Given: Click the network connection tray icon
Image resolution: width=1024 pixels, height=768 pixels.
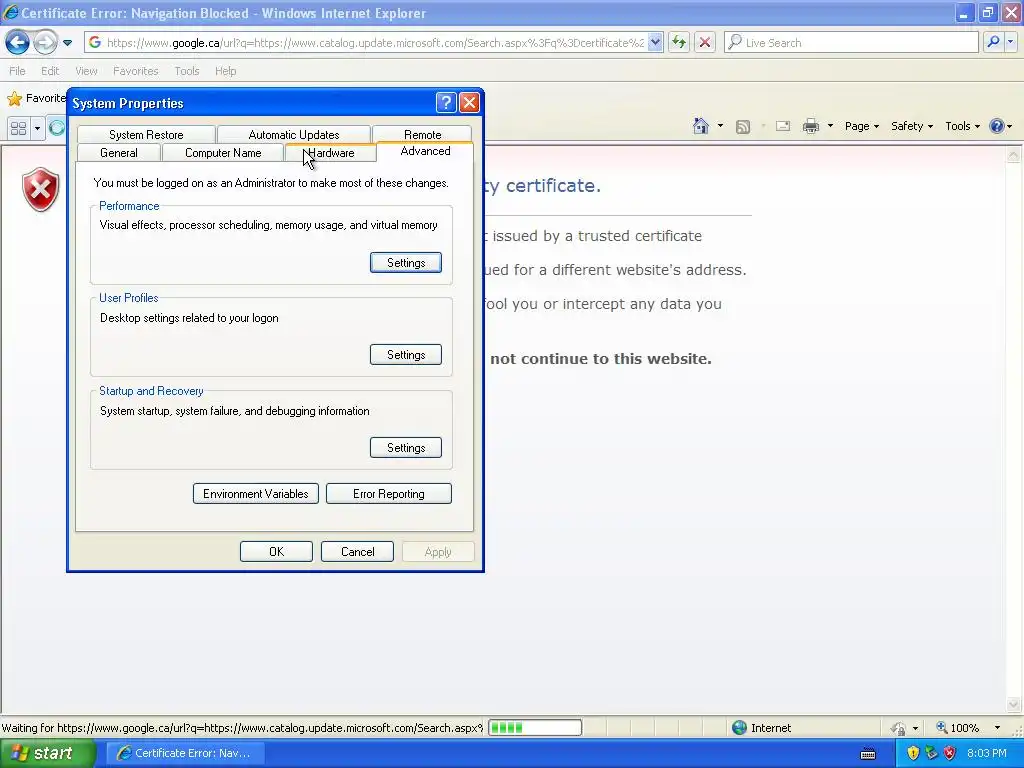Looking at the screenshot, I should tap(931, 754).
